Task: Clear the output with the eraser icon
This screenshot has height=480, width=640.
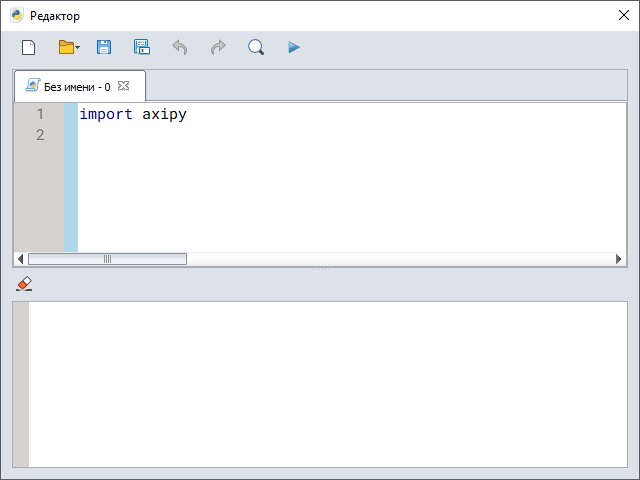Action: click(24, 284)
